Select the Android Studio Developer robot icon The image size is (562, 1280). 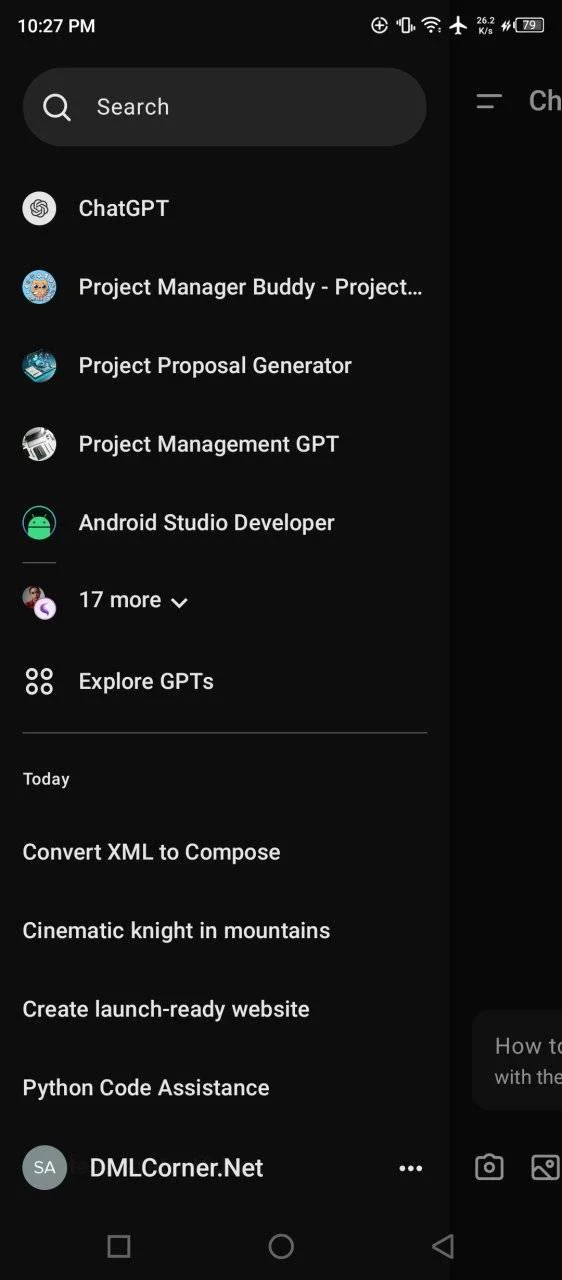pos(39,522)
